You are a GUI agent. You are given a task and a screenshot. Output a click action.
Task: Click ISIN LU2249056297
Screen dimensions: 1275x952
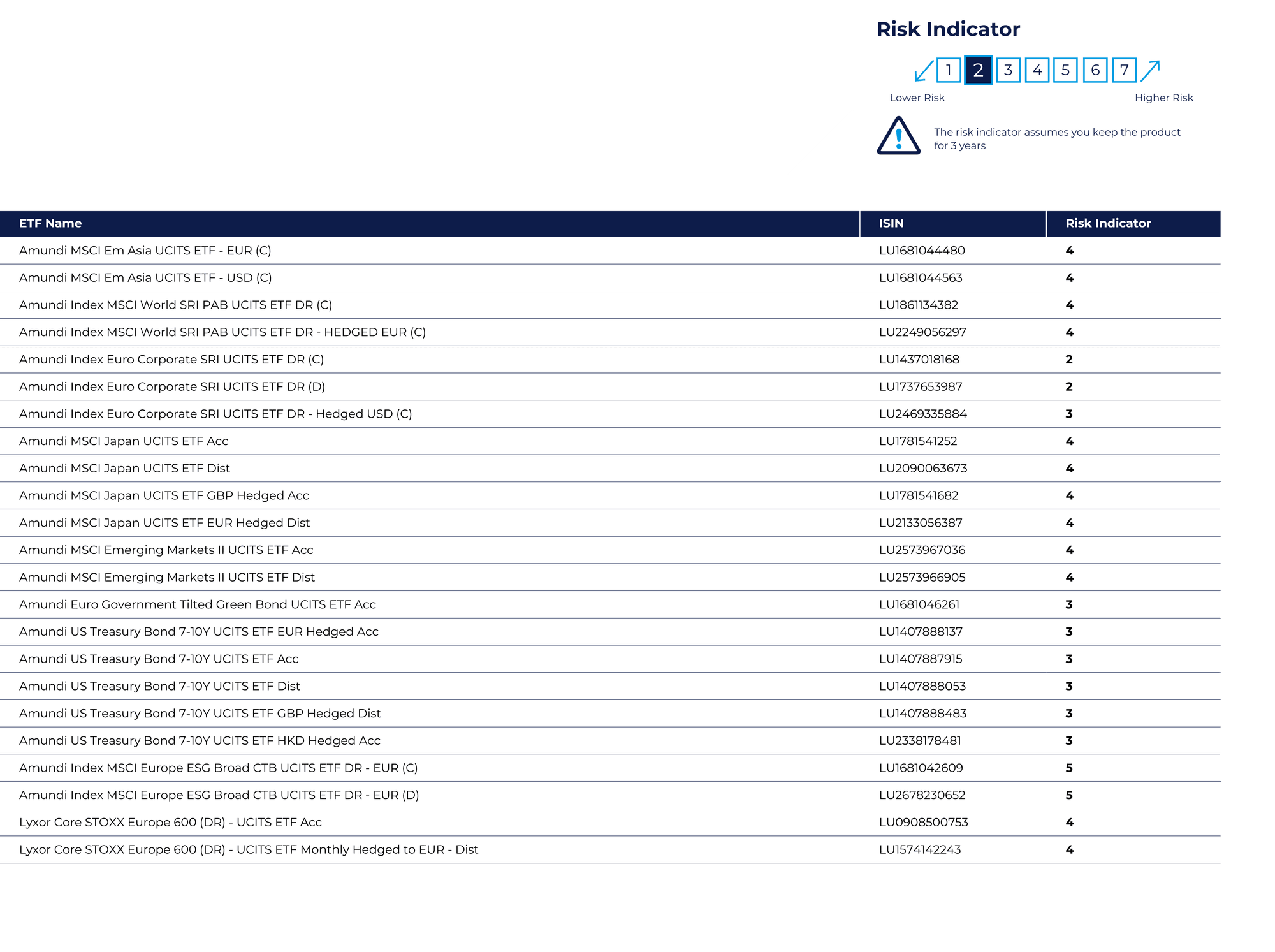click(922, 332)
